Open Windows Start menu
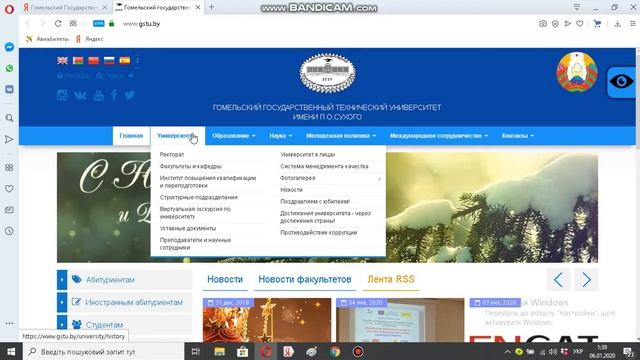 coord(11,351)
